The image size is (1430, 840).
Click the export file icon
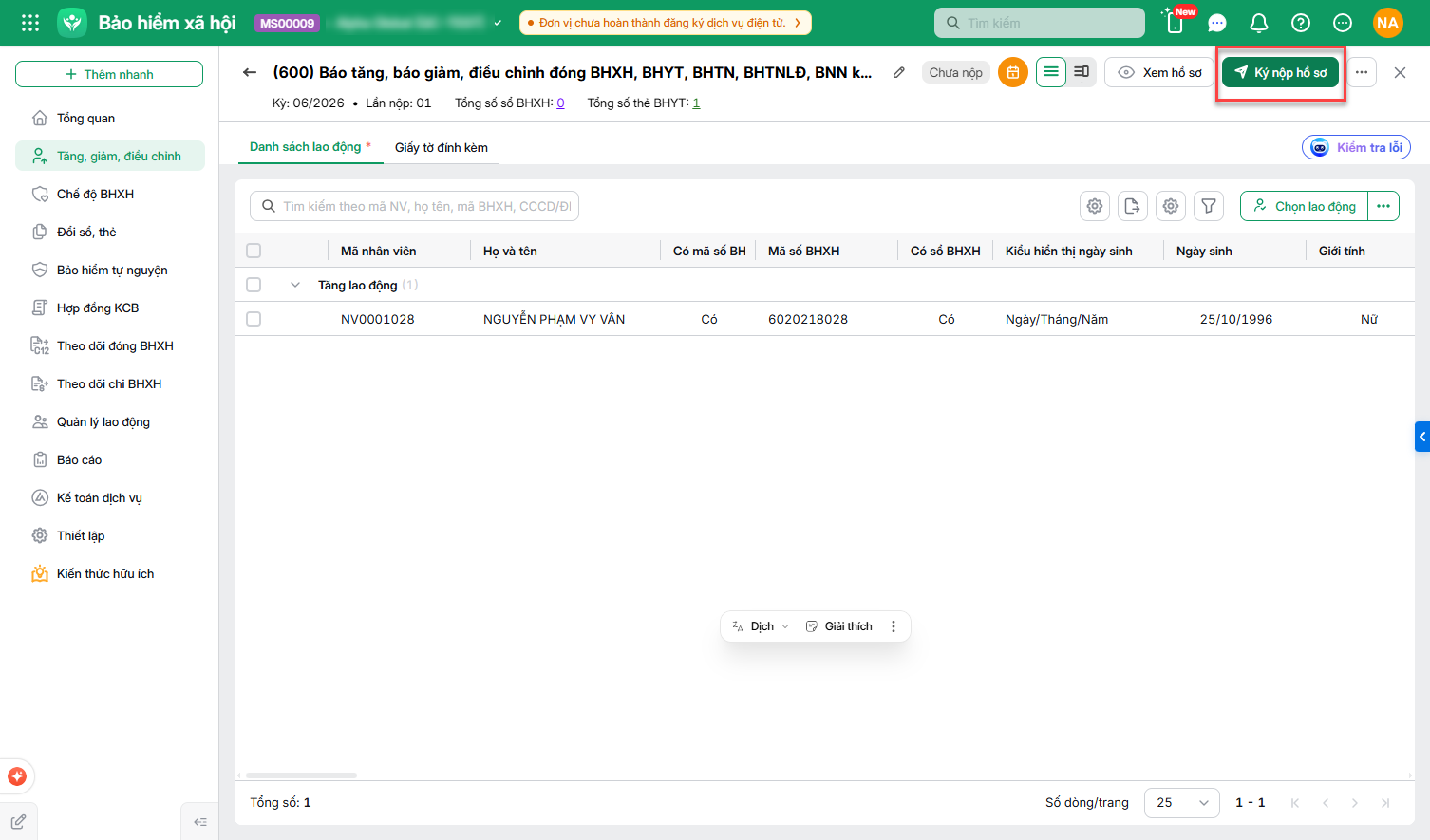tap(1133, 206)
